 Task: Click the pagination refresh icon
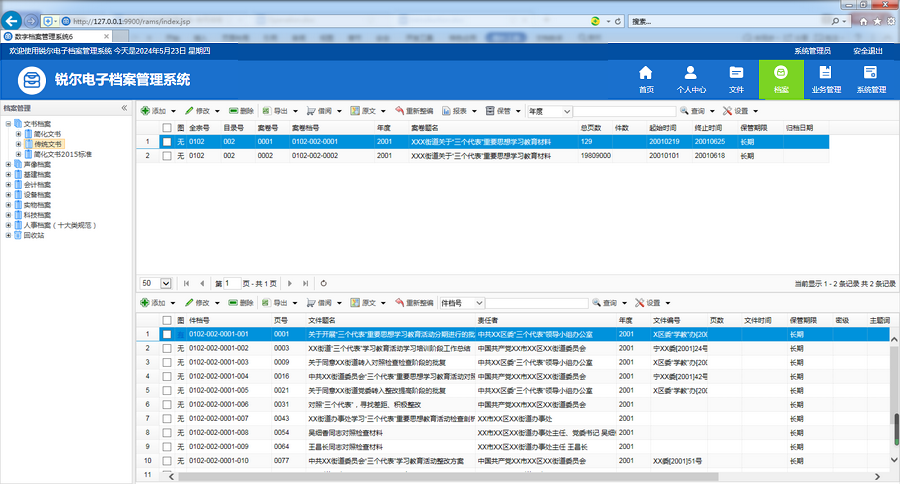click(x=324, y=283)
